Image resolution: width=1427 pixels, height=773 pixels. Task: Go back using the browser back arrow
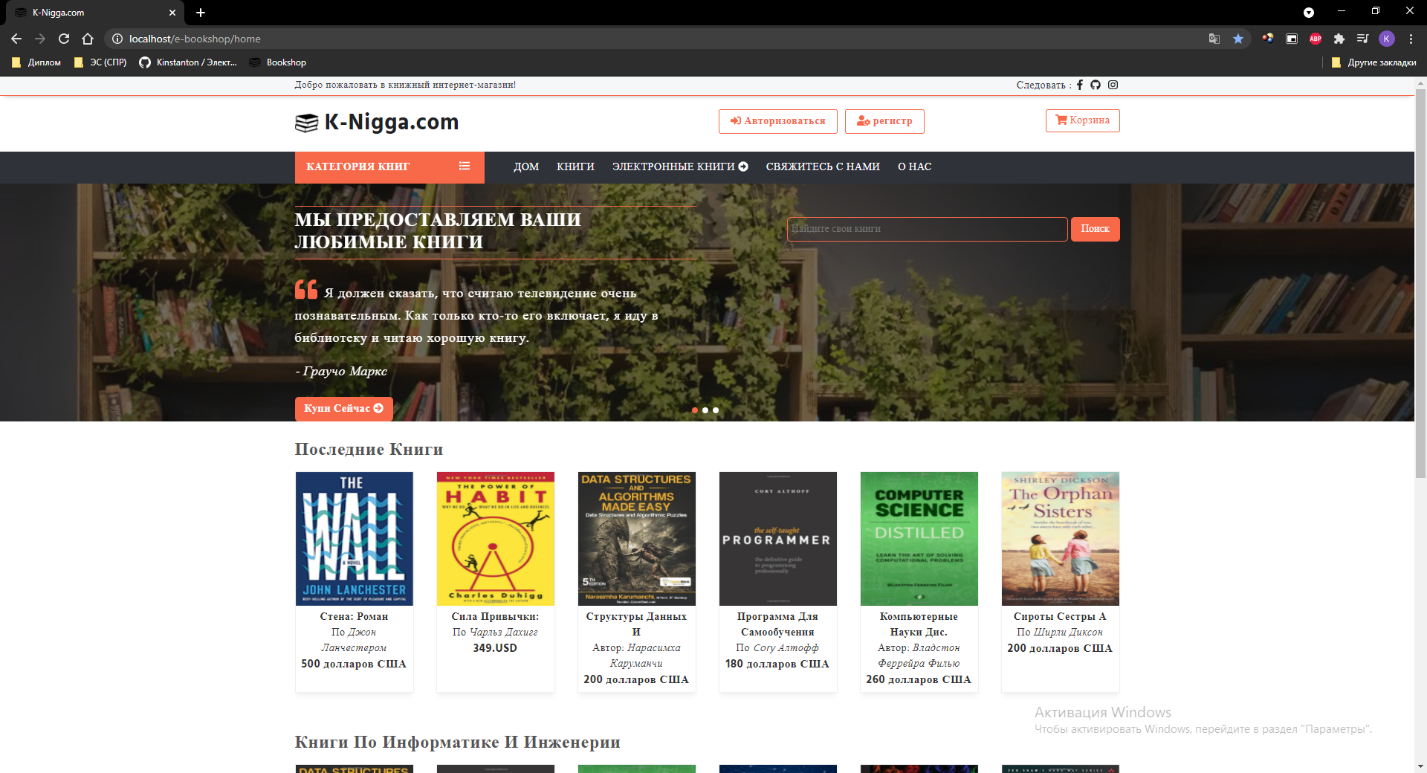click(16, 39)
